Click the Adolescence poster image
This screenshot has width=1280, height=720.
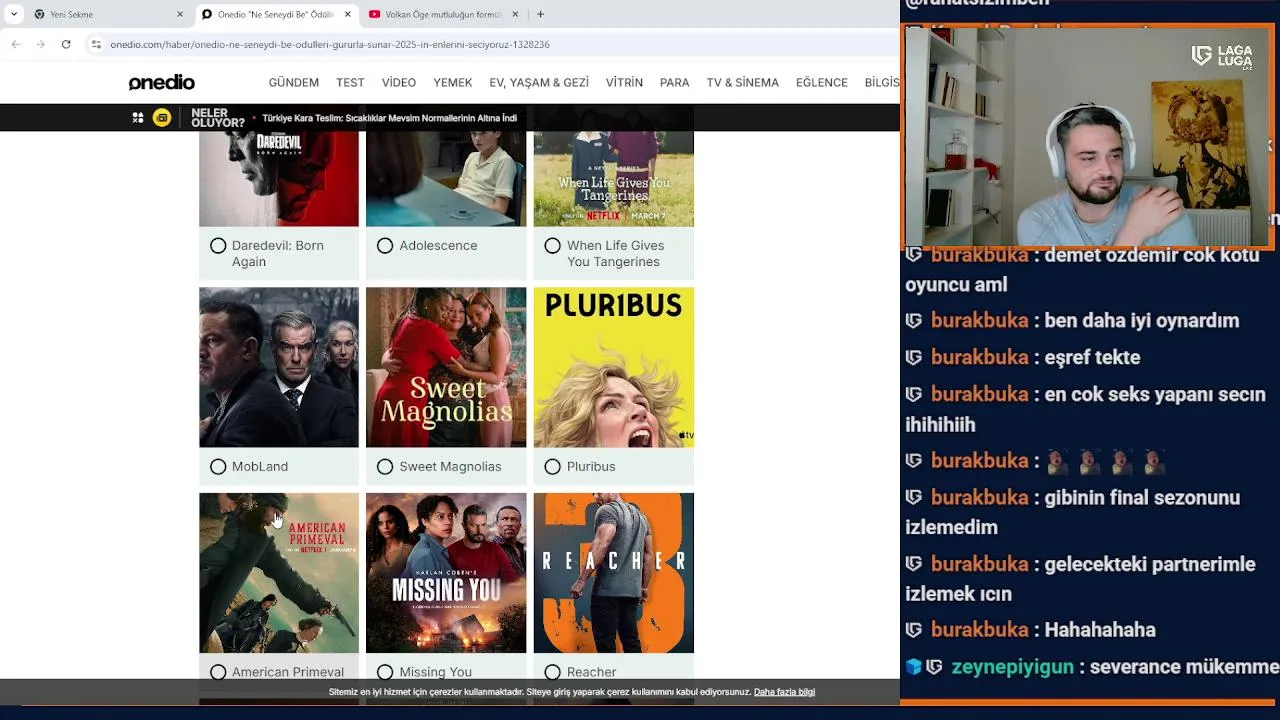pos(446,179)
